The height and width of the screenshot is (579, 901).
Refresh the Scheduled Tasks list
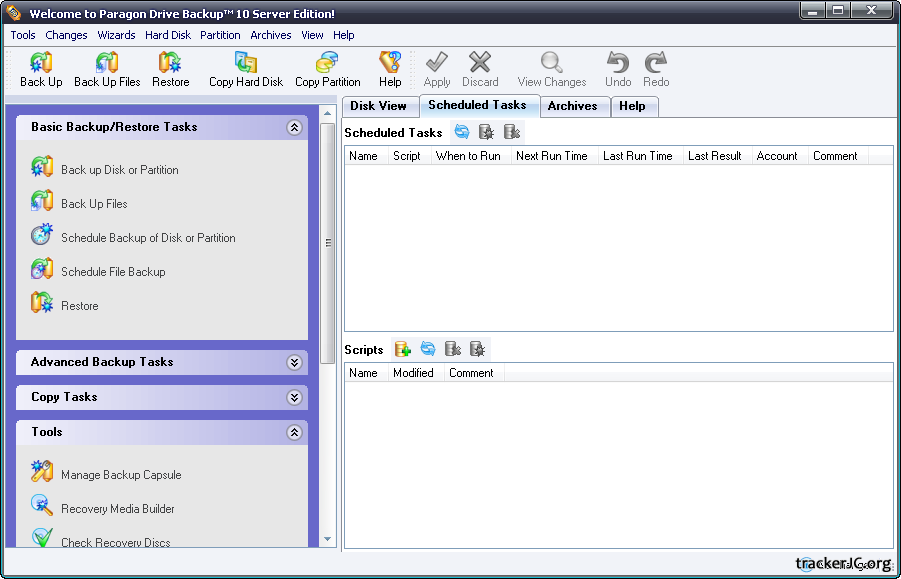[x=462, y=132]
